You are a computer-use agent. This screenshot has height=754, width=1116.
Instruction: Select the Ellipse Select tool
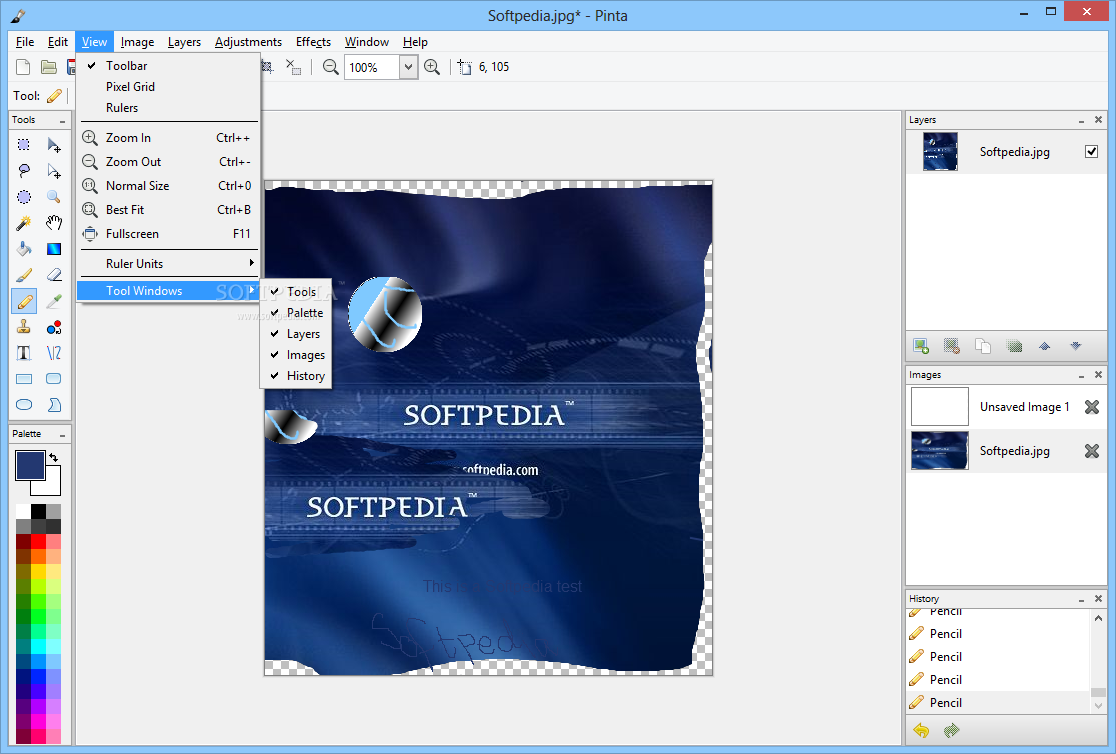coord(23,197)
